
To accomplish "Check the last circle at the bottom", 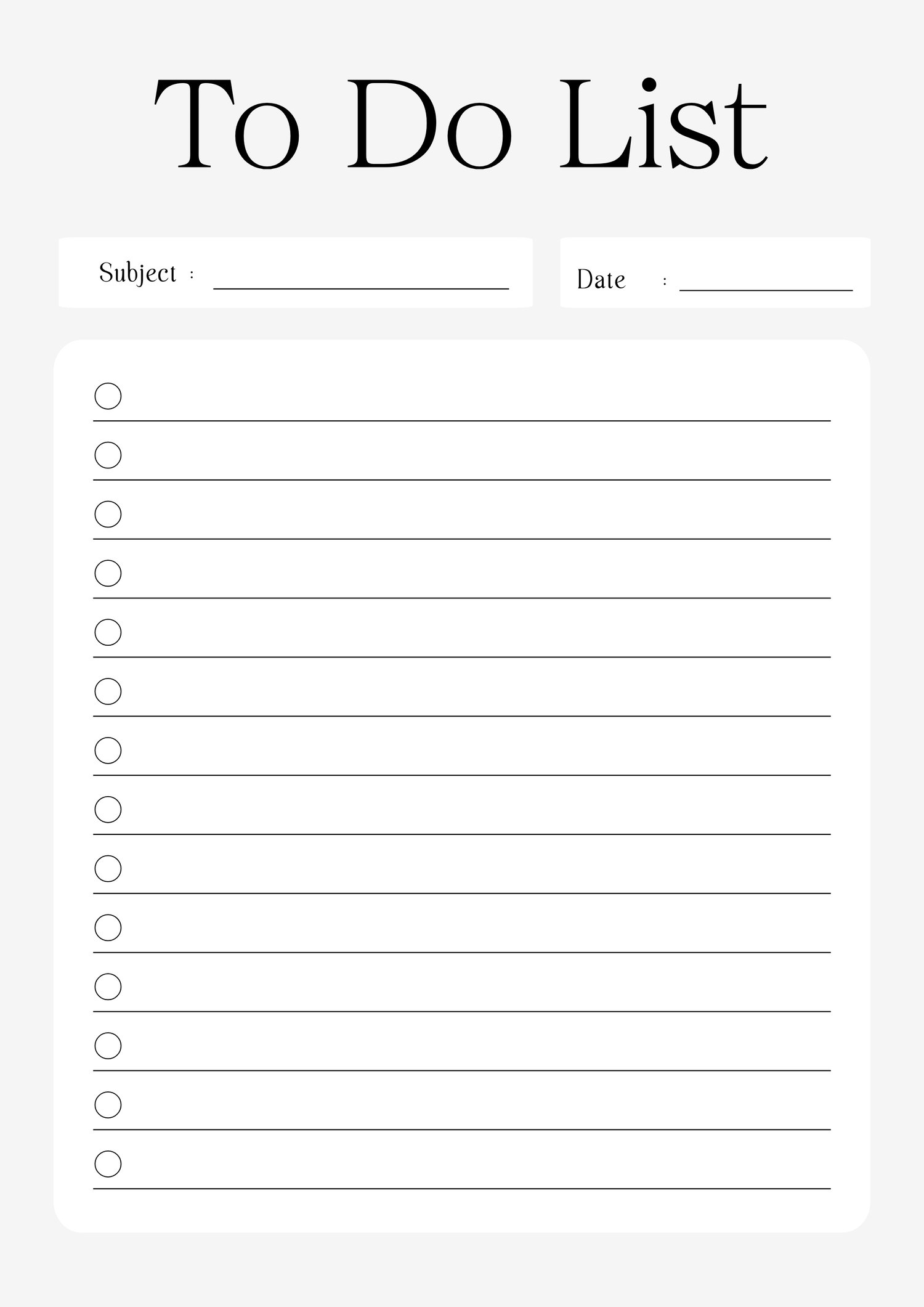I will coord(108,1164).
